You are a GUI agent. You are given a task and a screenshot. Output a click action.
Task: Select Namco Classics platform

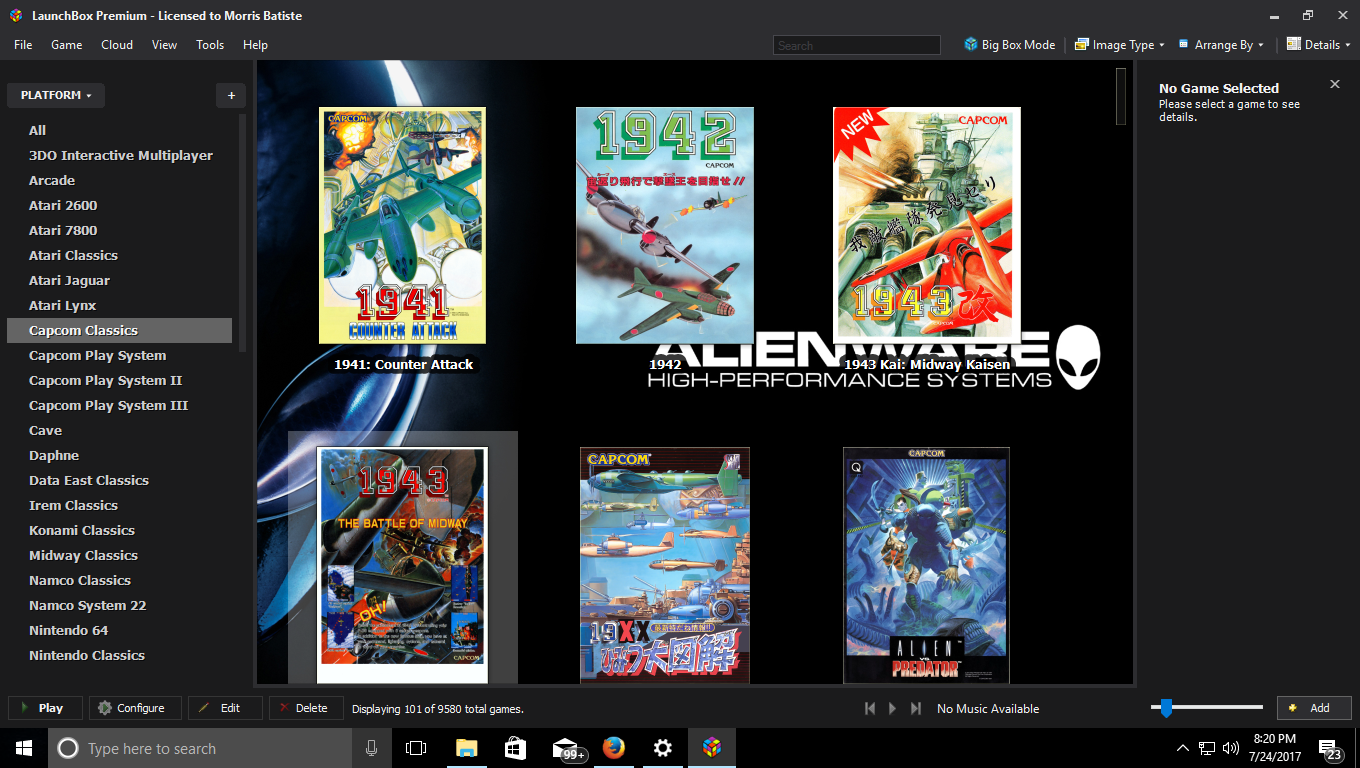click(x=119, y=580)
